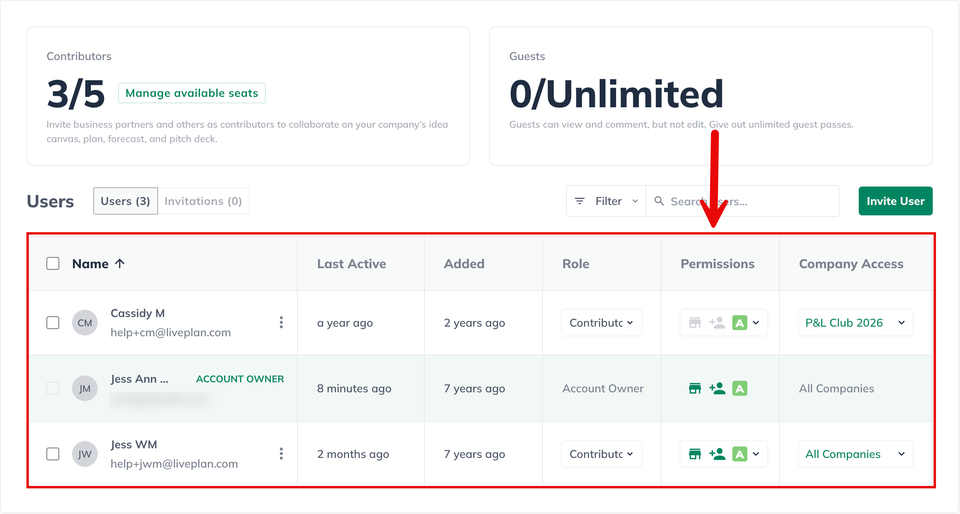This screenshot has height=514, width=960.
Task: Click the email help+cm@liveplan.com
Action: pyautogui.click(x=171, y=332)
